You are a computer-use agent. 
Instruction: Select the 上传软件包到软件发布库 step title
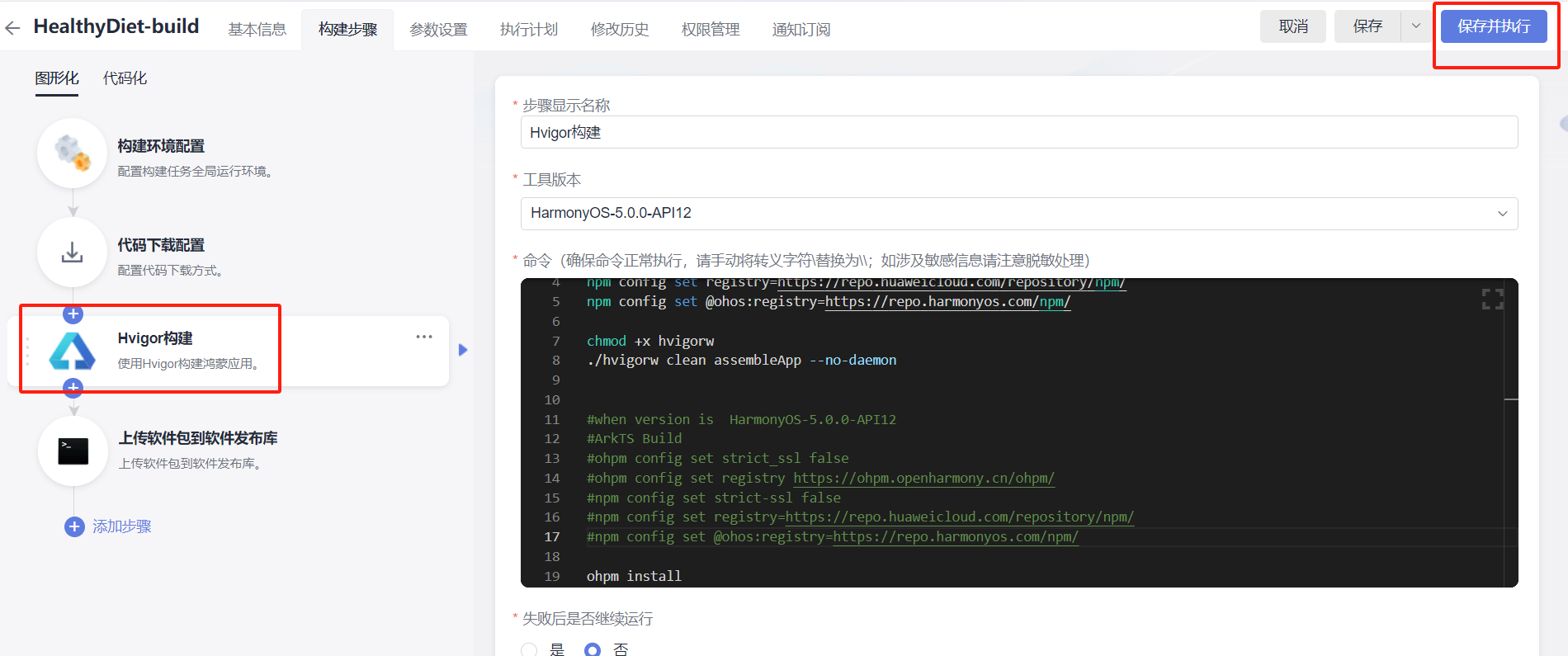coord(198,438)
